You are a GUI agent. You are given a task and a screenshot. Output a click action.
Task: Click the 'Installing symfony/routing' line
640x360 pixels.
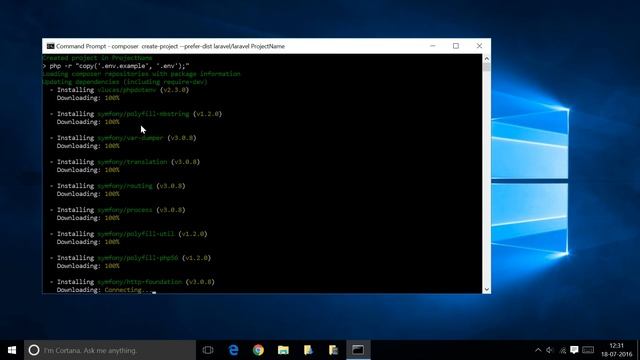(x=118, y=186)
